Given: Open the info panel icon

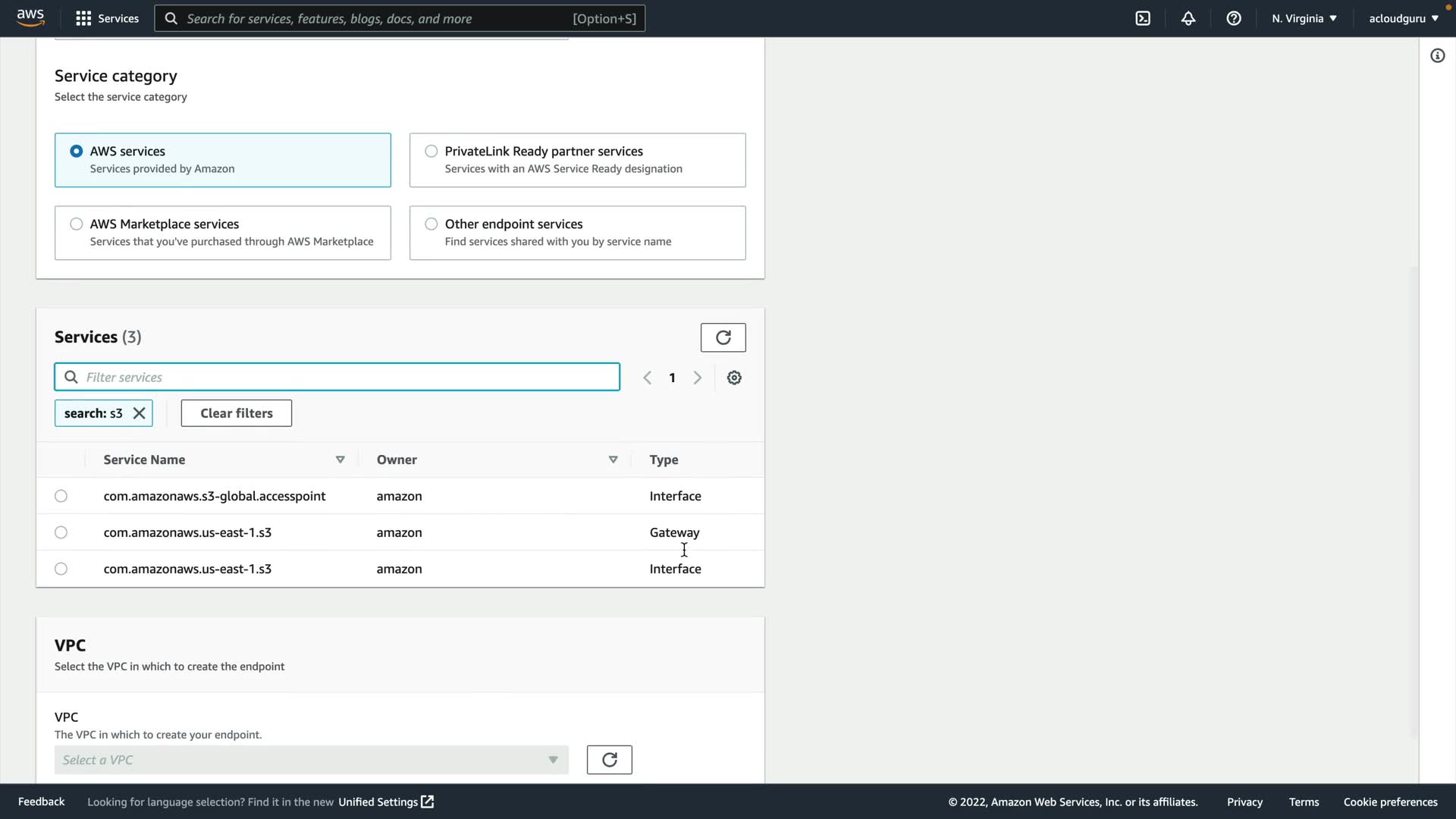Looking at the screenshot, I should [x=1437, y=55].
